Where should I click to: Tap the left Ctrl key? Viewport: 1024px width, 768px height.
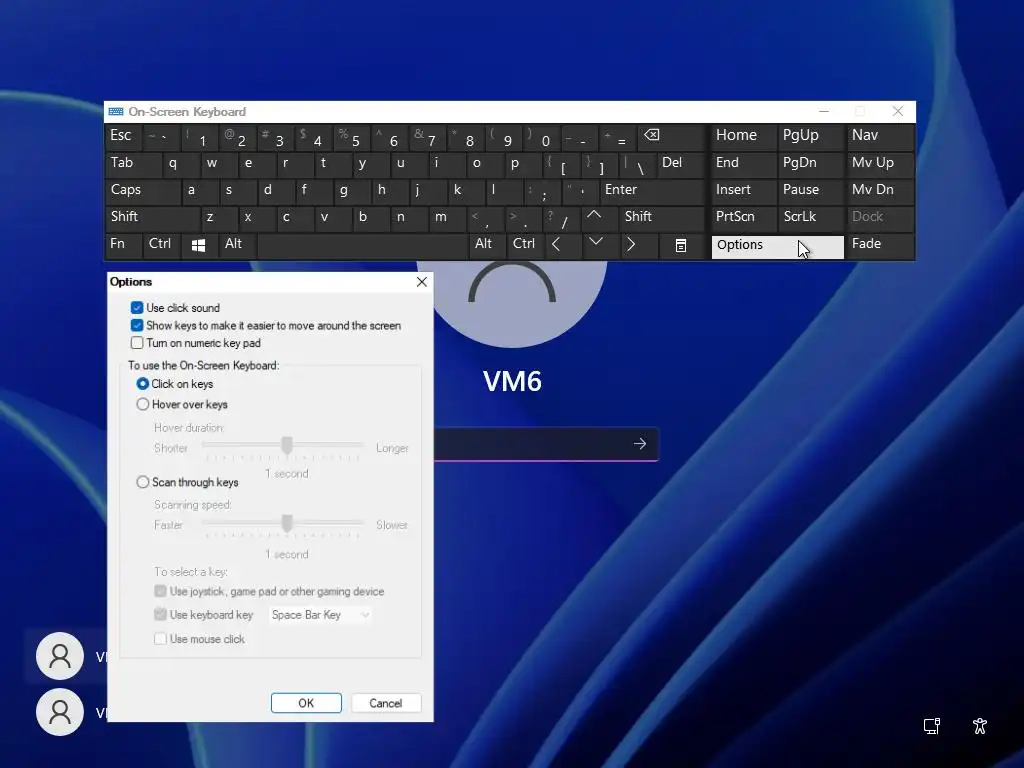pos(161,246)
